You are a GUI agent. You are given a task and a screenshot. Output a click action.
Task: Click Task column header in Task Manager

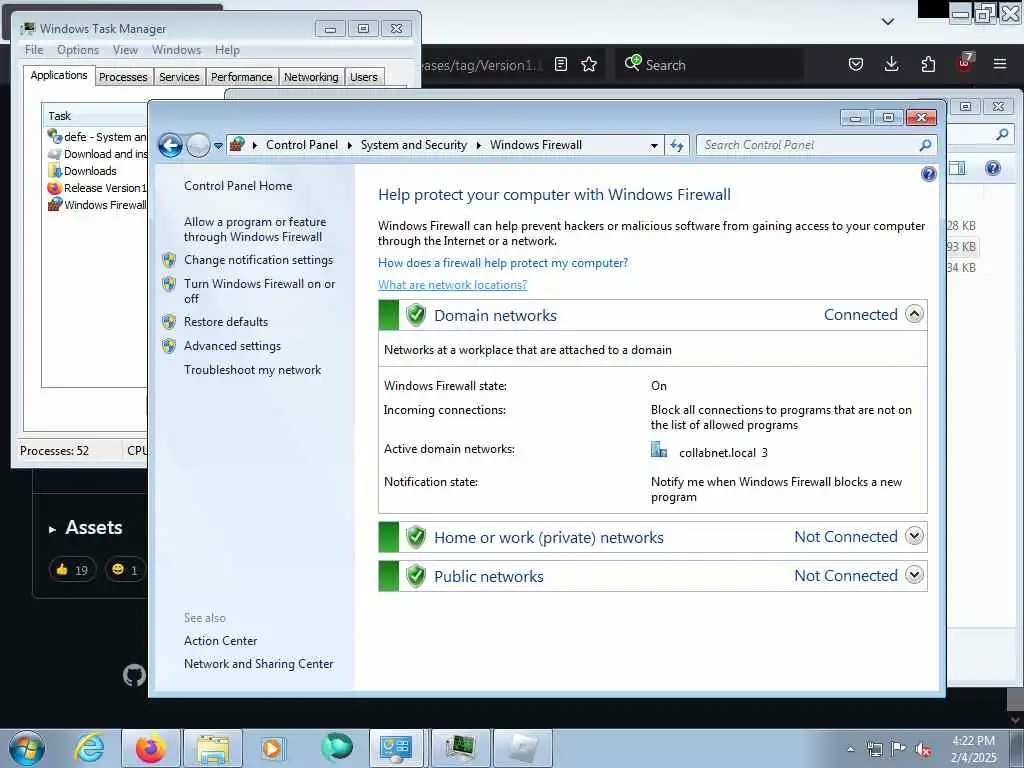coord(95,116)
